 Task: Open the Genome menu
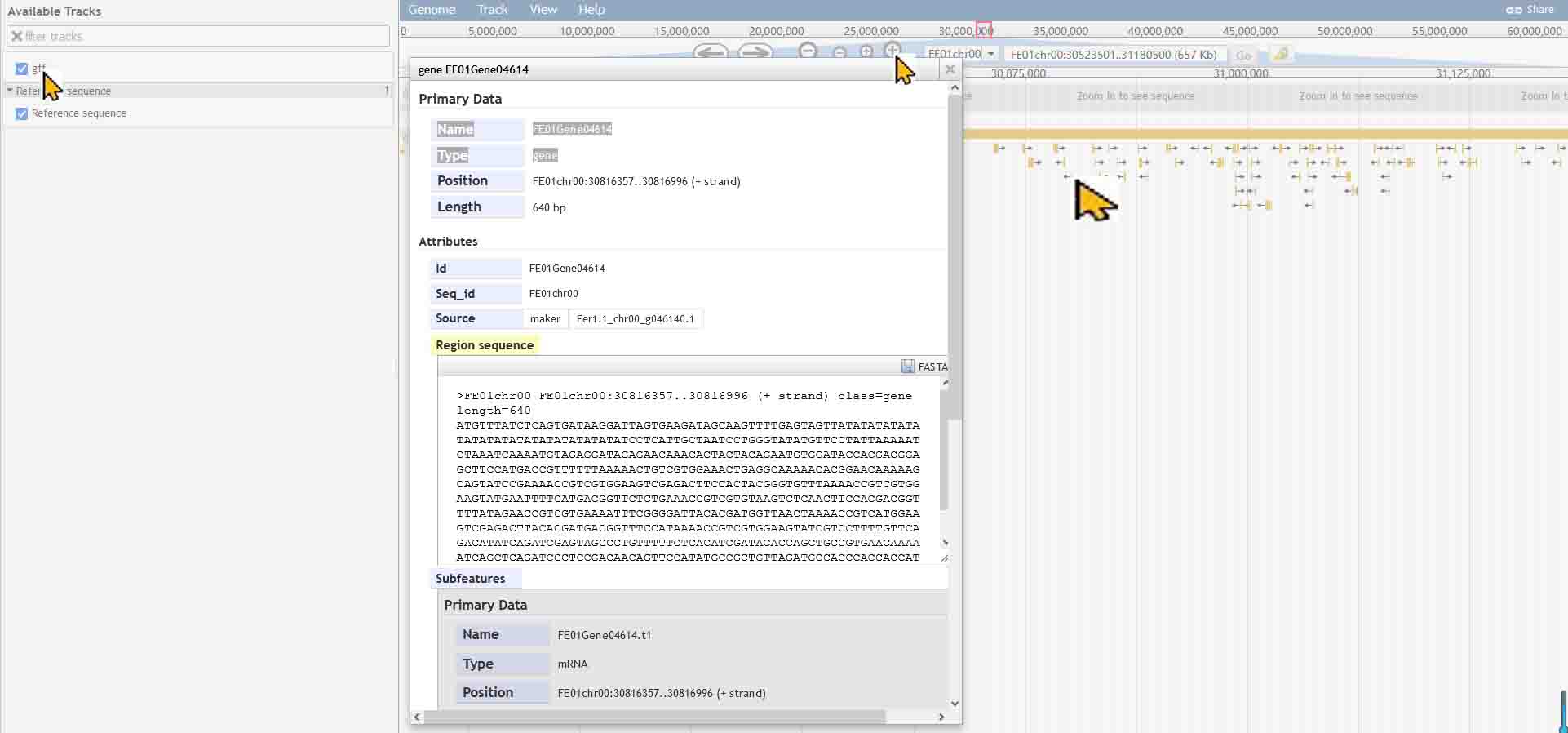[432, 10]
